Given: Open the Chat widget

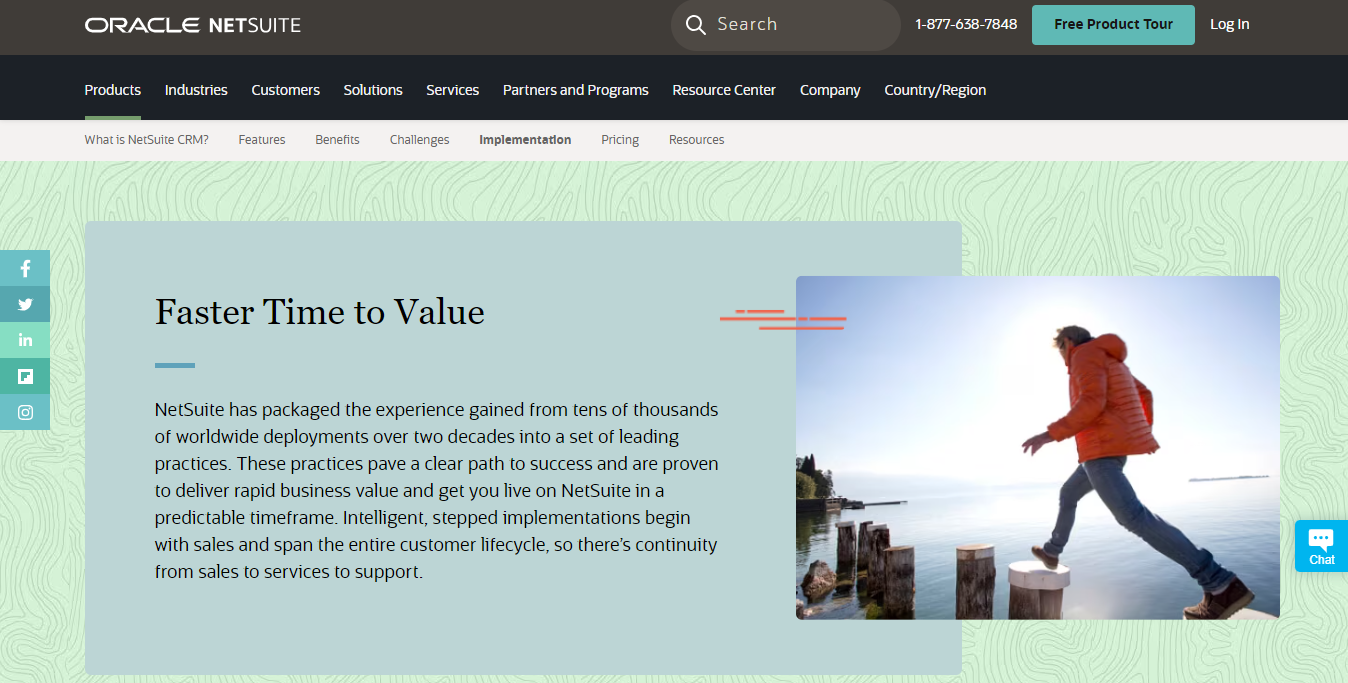Looking at the screenshot, I should click(x=1321, y=546).
